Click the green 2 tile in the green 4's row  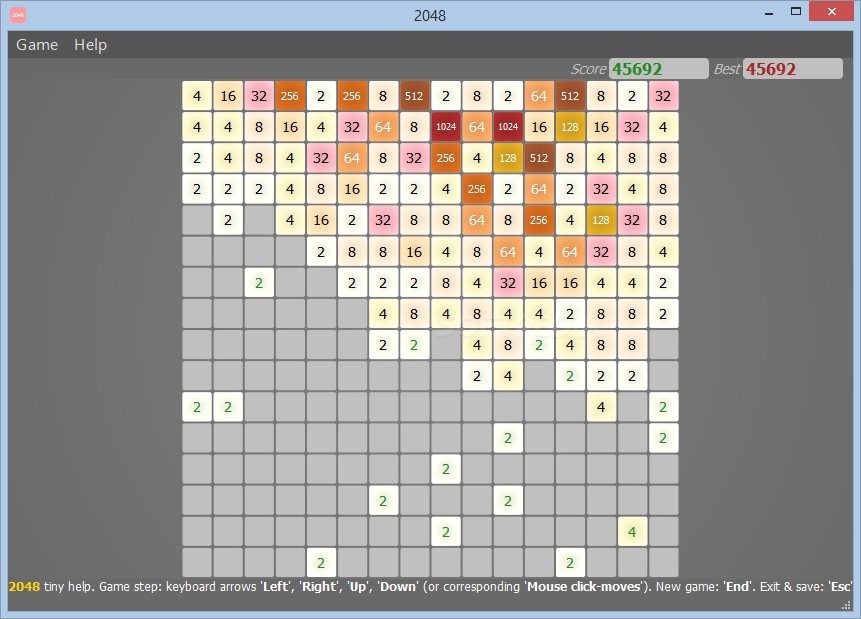pos(445,532)
